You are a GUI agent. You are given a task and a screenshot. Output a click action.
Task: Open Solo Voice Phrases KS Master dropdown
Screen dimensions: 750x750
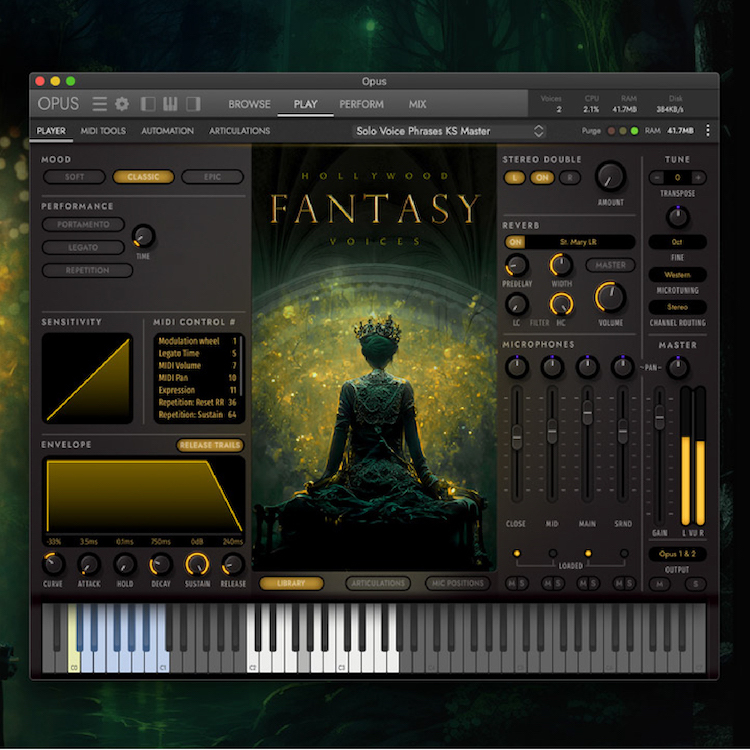pos(450,131)
